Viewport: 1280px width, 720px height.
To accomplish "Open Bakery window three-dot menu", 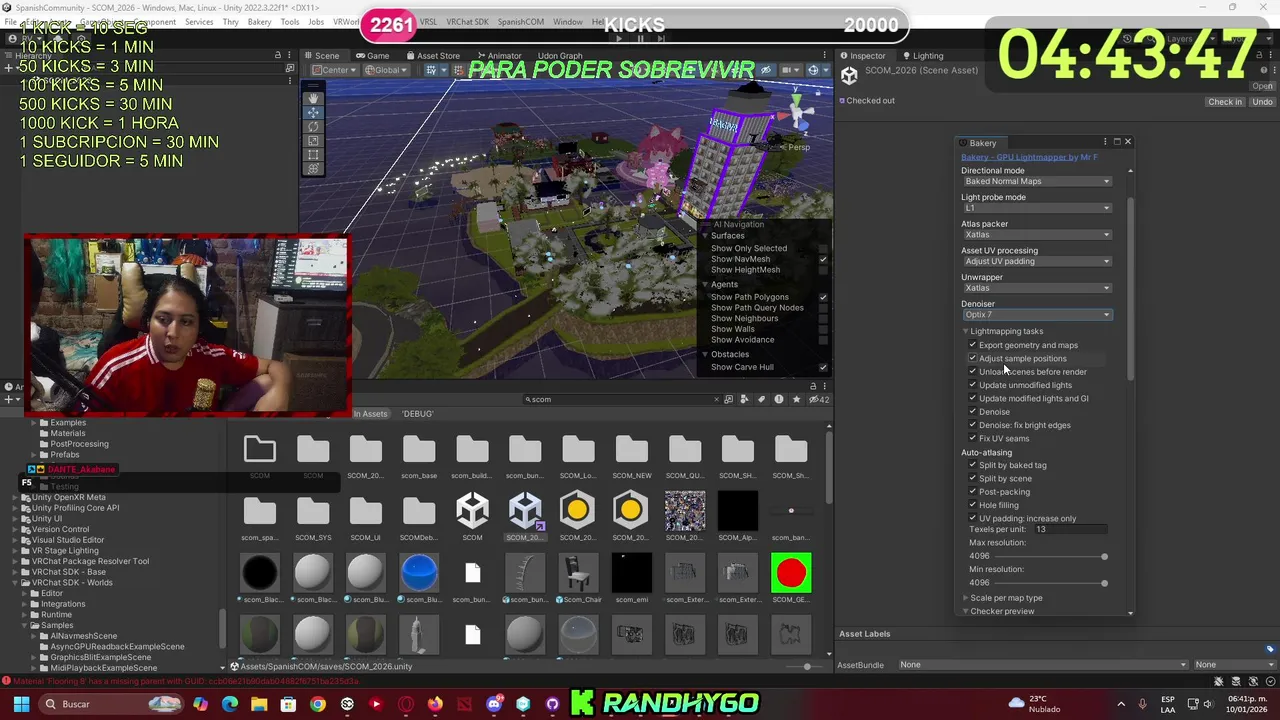I will 1105,142.
